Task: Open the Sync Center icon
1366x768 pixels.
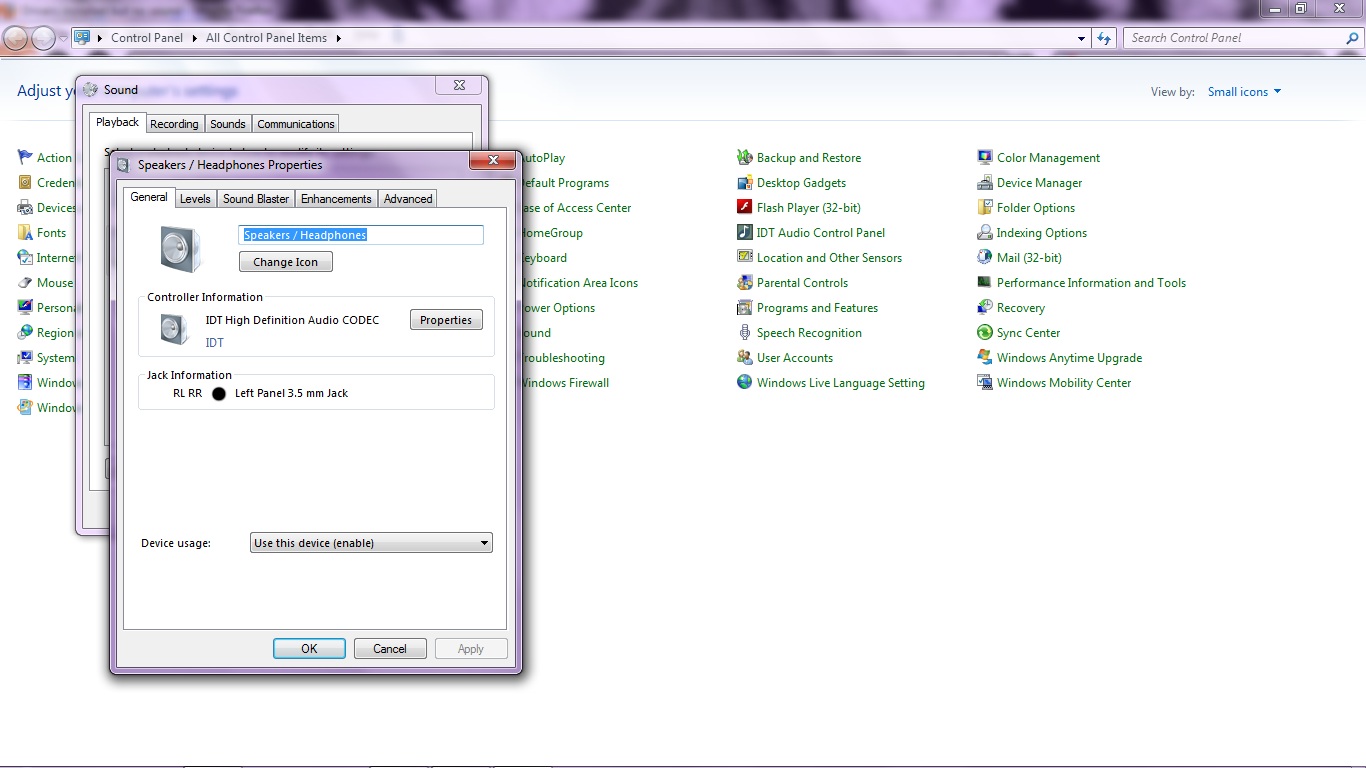Action: pos(984,333)
